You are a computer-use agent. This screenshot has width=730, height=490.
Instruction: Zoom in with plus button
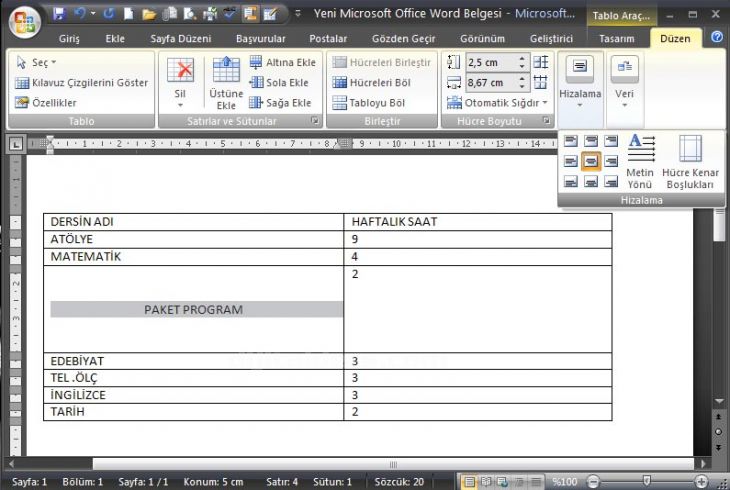702,482
